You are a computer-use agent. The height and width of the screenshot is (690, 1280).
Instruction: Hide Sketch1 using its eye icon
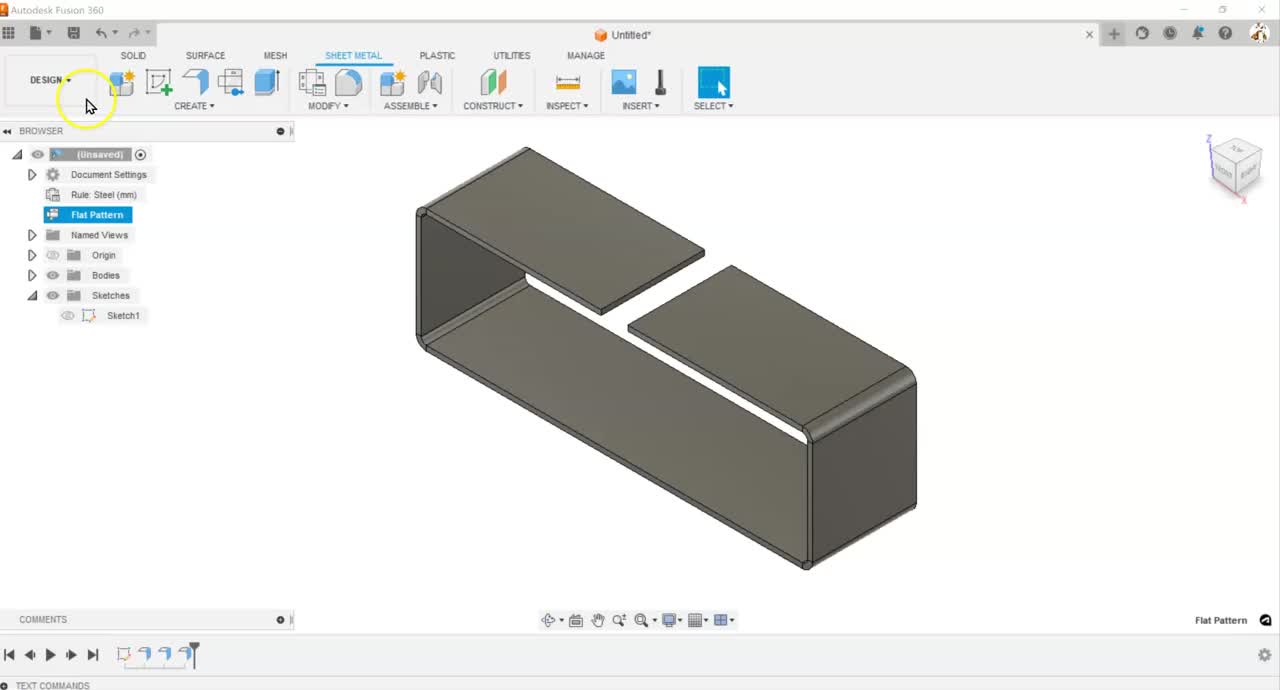click(x=67, y=315)
